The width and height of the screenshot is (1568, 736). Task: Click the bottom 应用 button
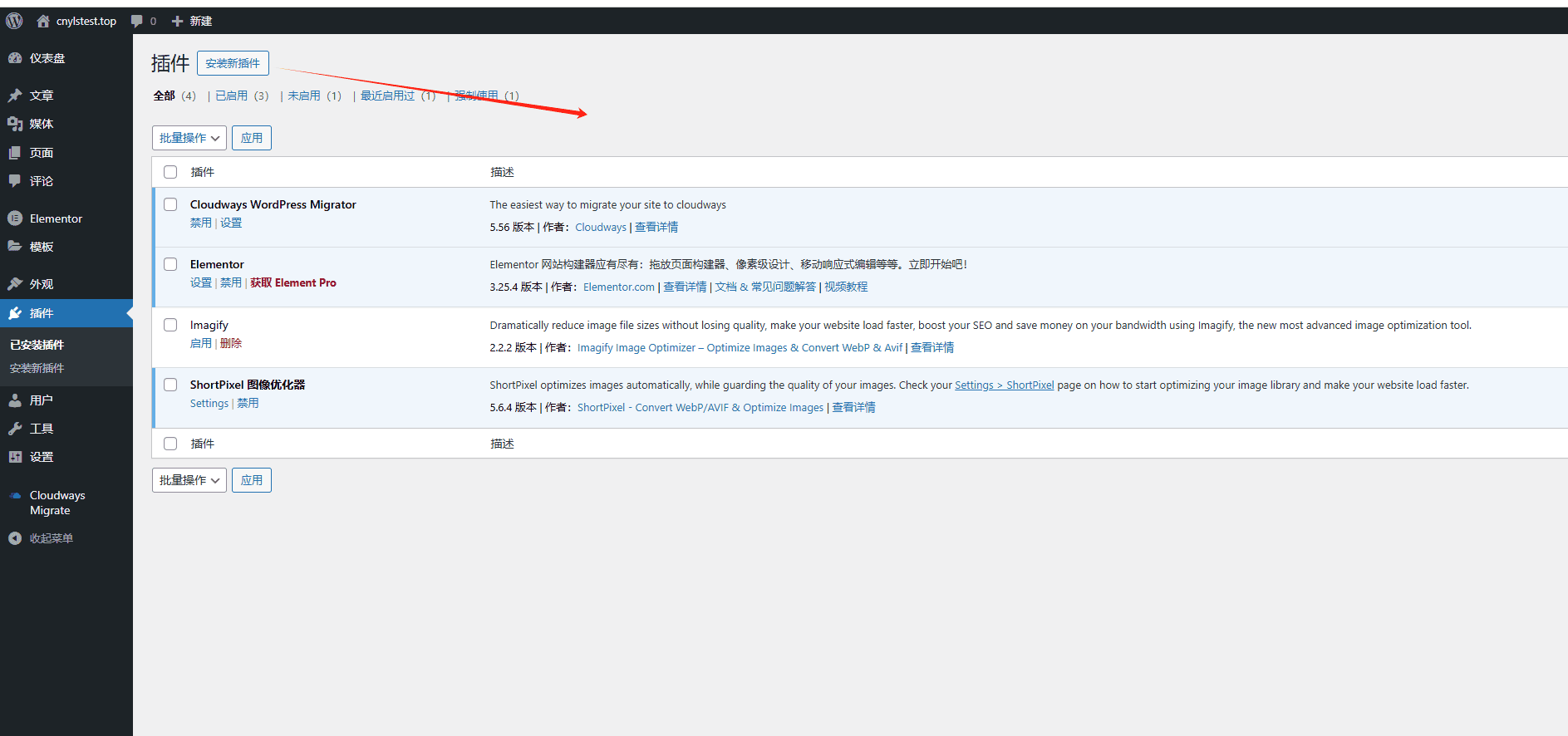click(x=252, y=480)
